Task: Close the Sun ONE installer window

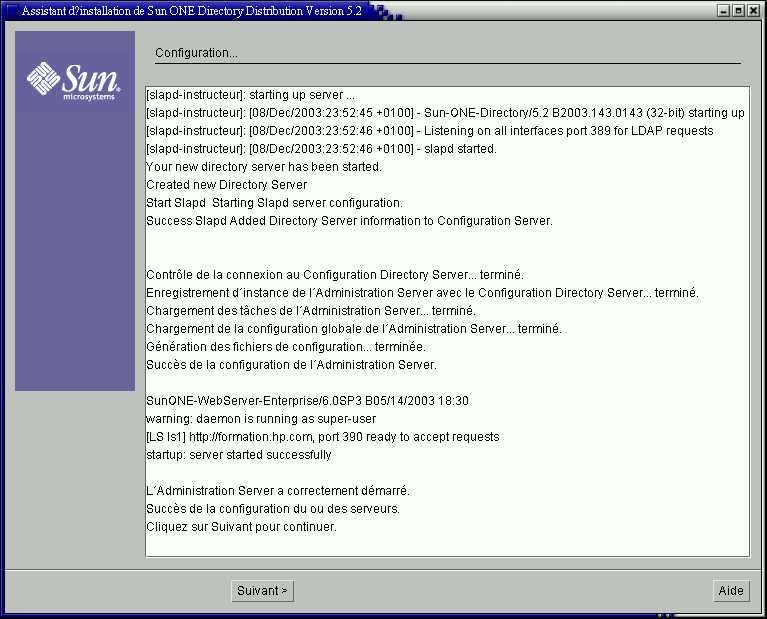Action: click(753, 10)
